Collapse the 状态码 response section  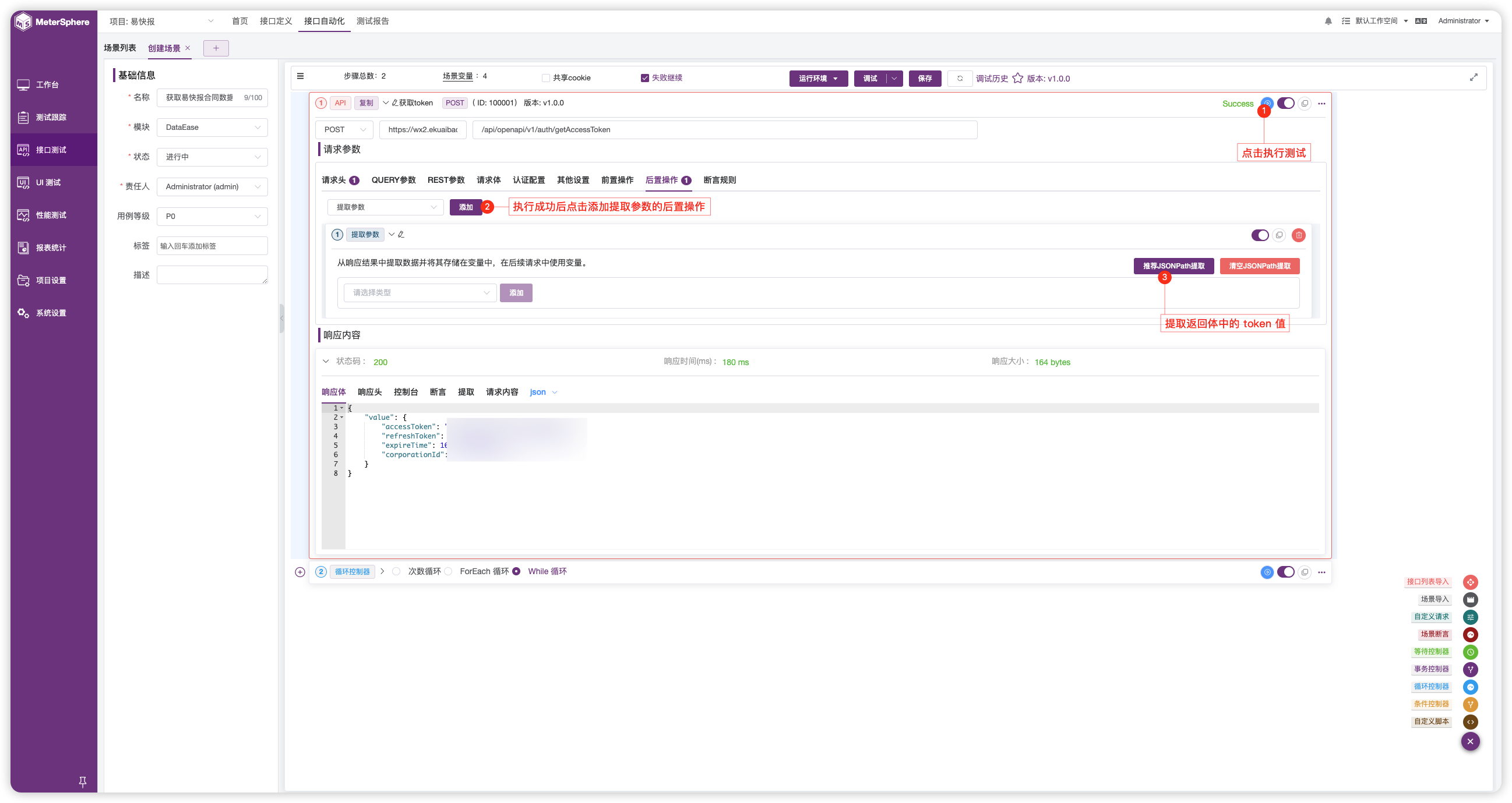[326, 361]
